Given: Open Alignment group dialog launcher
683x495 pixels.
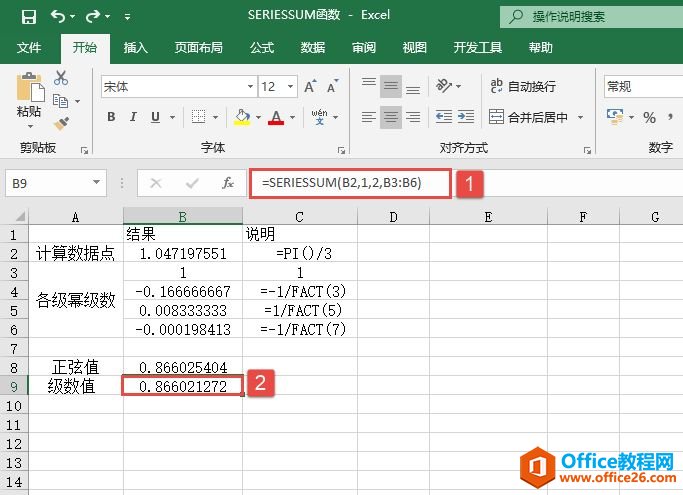Looking at the screenshot, I should coord(587,150).
